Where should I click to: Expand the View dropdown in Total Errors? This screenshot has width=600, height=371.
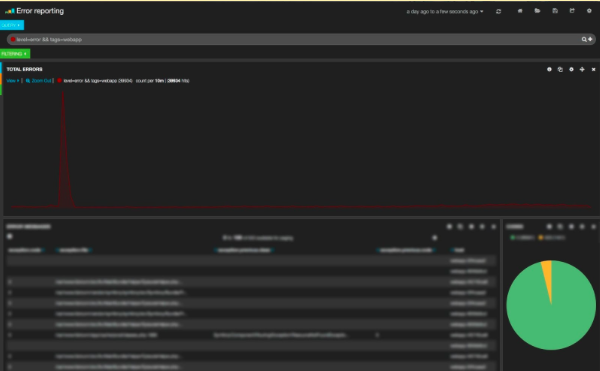click(x=13, y=81)
